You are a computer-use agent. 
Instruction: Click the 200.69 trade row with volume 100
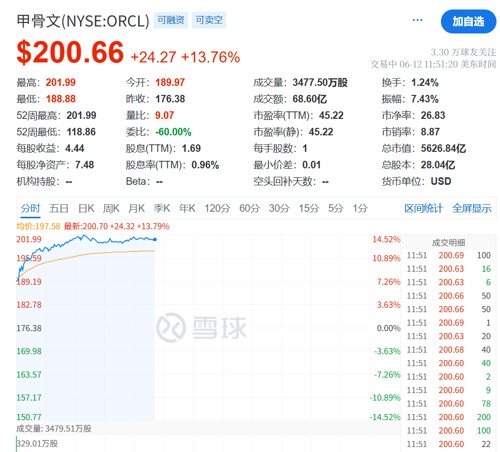449,255
